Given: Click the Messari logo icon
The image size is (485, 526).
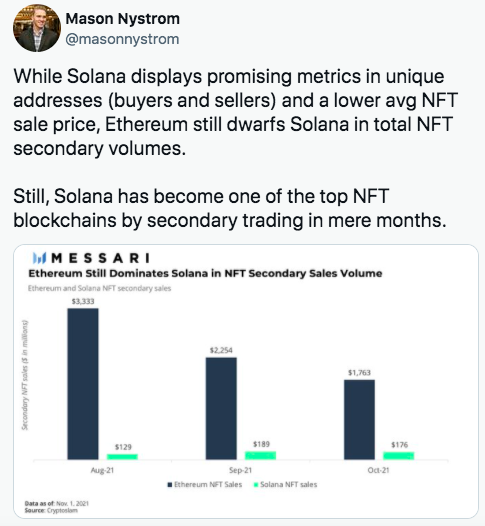Looking at the screenshot, I should pyautogui.click(x=40, y=258).
